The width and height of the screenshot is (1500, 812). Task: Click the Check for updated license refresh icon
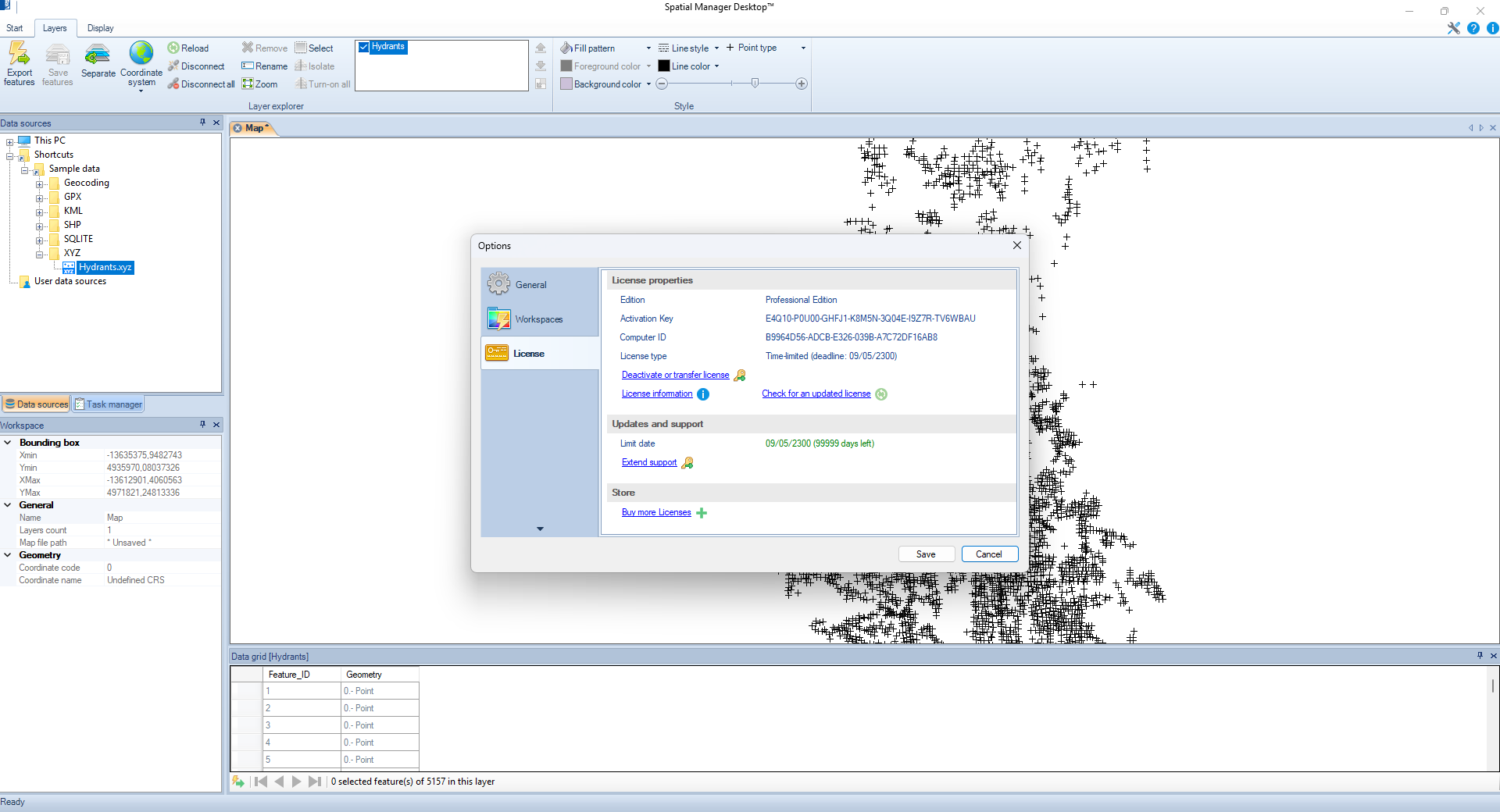[881, 394]
